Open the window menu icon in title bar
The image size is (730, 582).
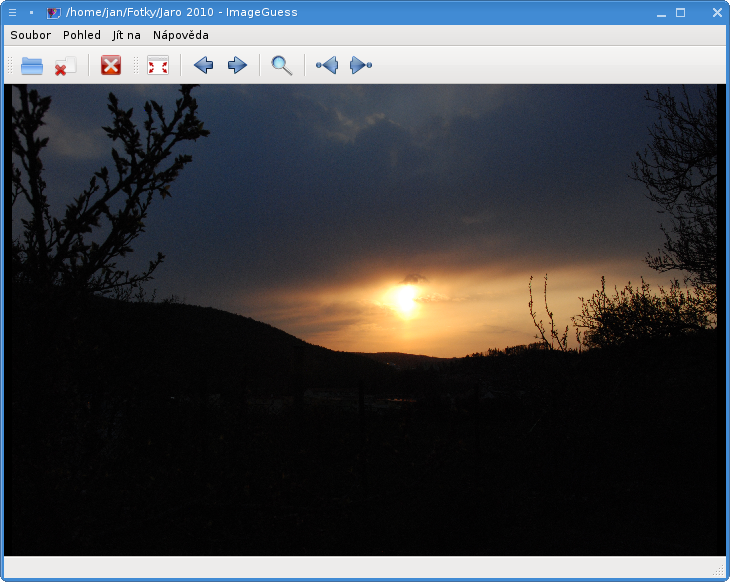pyautogui.click(x=13, y=13)
